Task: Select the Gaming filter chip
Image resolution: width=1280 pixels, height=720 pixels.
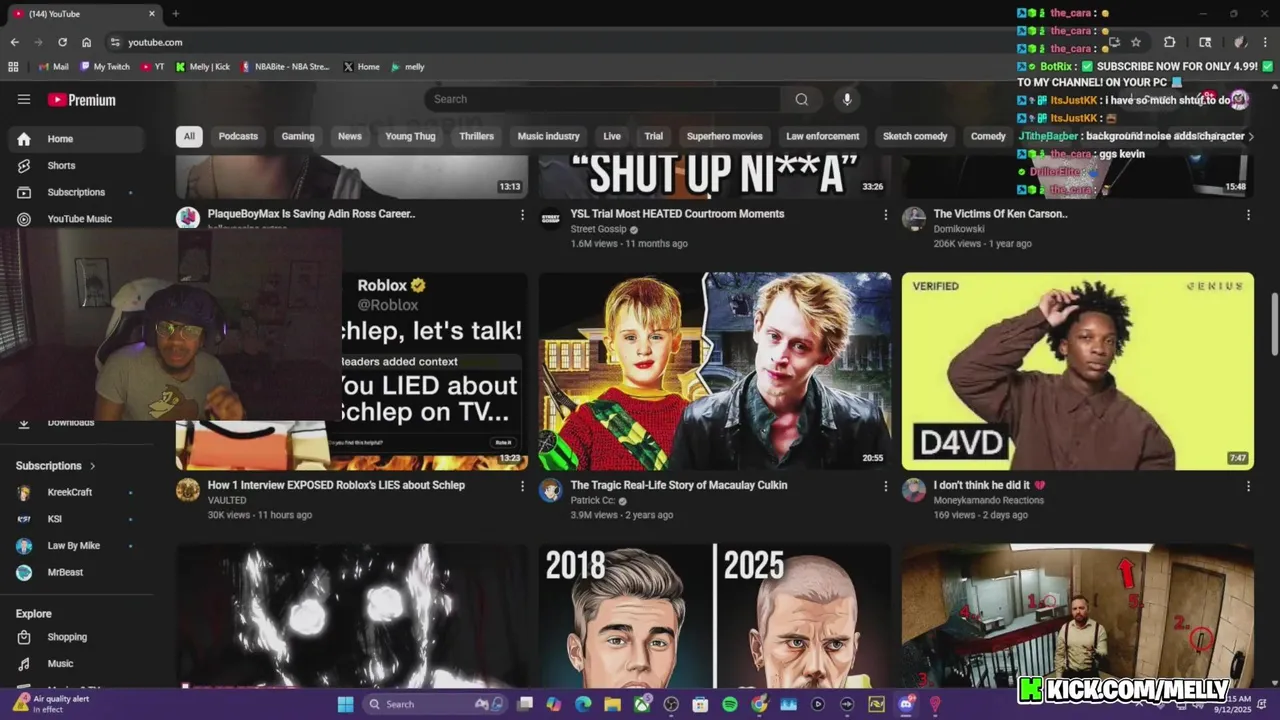Action: (298, 136)
